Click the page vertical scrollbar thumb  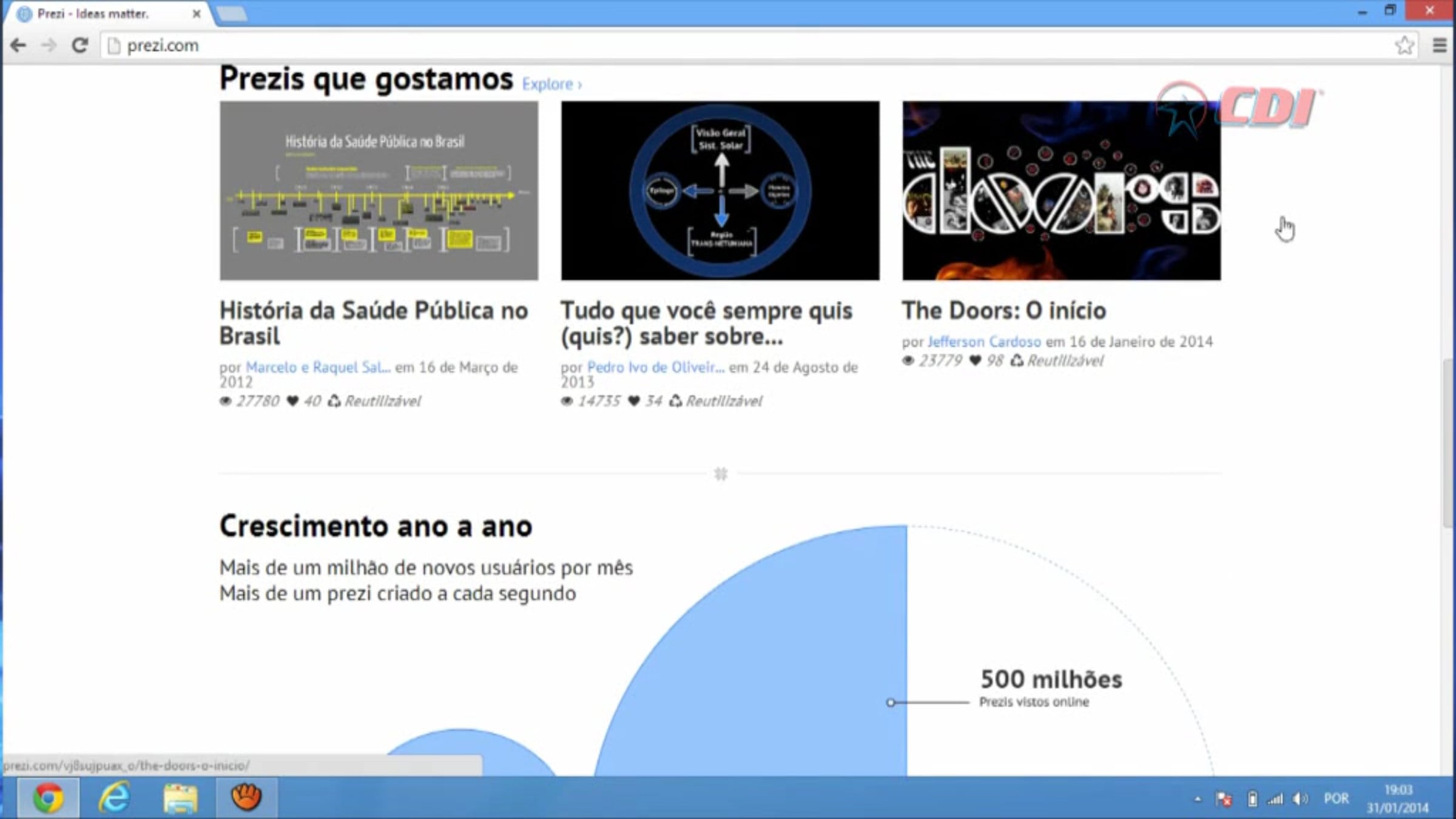(x=1449, y=443)
